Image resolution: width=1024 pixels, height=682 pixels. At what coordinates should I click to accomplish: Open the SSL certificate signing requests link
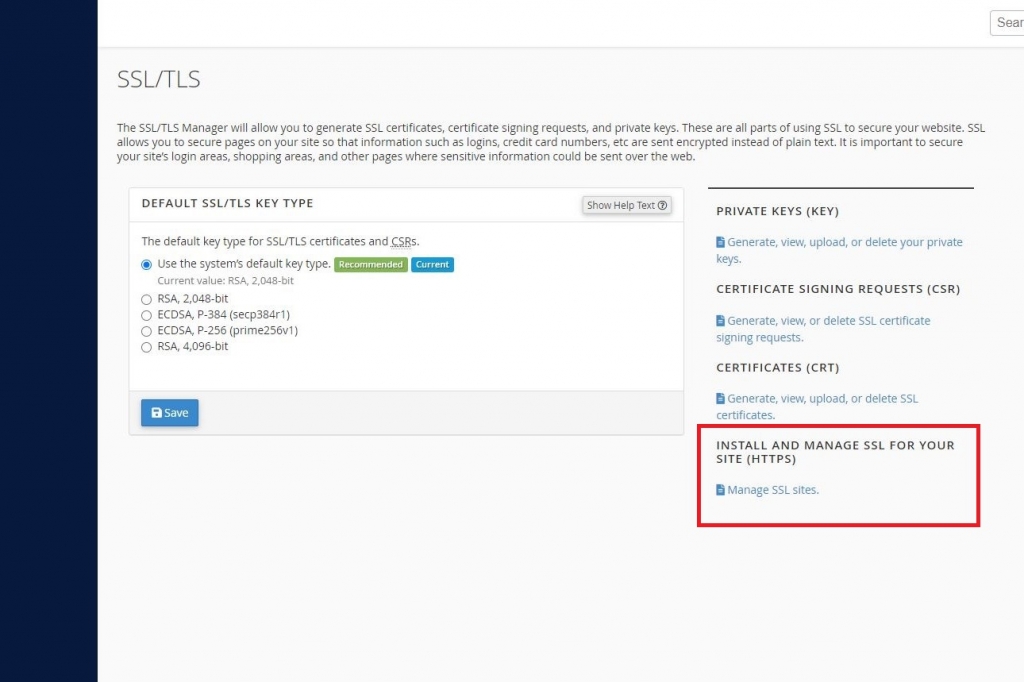coord(823,329)
